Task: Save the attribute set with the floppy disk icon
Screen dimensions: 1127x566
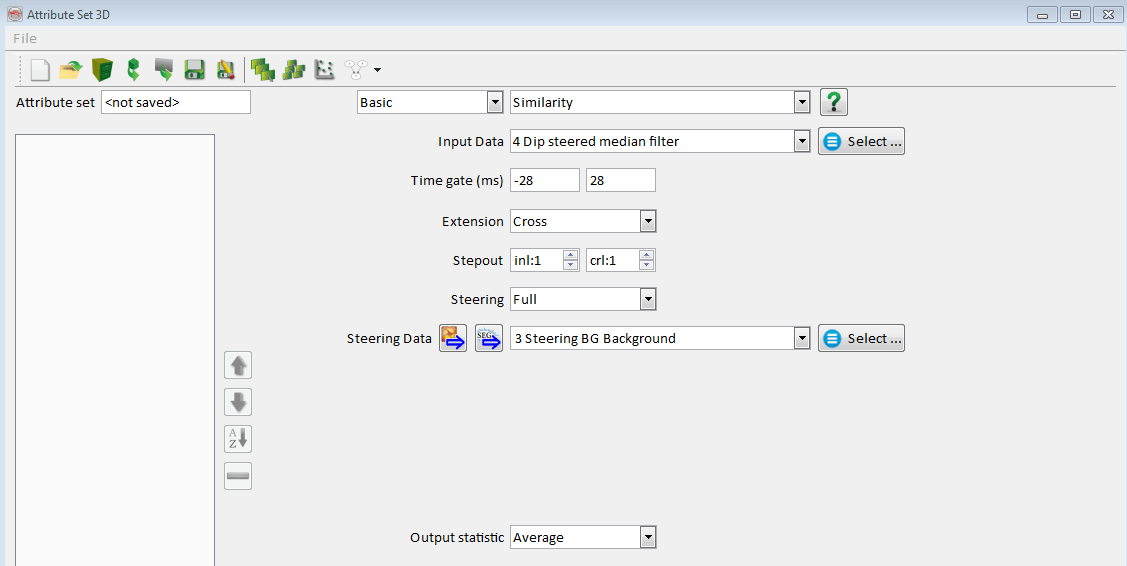Action: (x=195, y=70)
